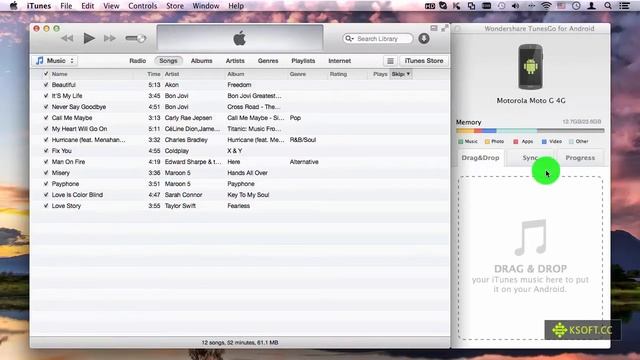Screen dimensions: 640x360
Task: Open the Music library source dropdown
Action: pos(55,61)
